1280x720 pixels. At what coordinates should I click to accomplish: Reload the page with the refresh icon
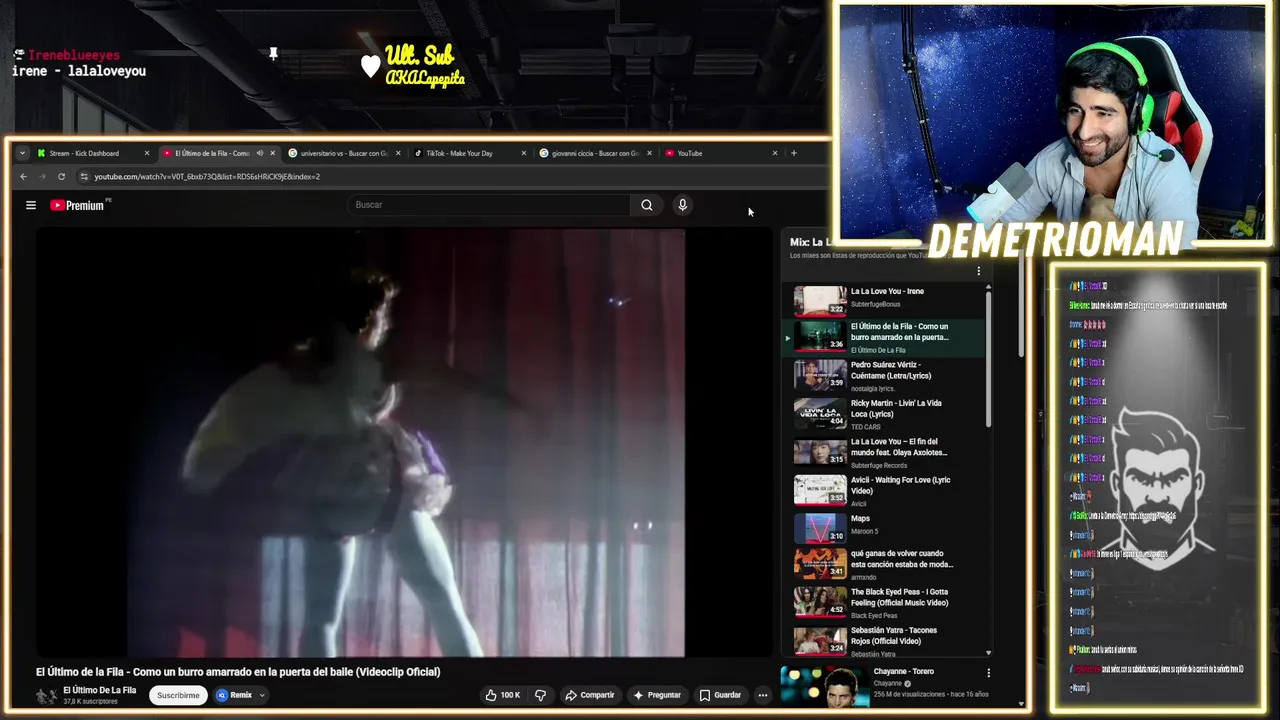pos(61,177)
